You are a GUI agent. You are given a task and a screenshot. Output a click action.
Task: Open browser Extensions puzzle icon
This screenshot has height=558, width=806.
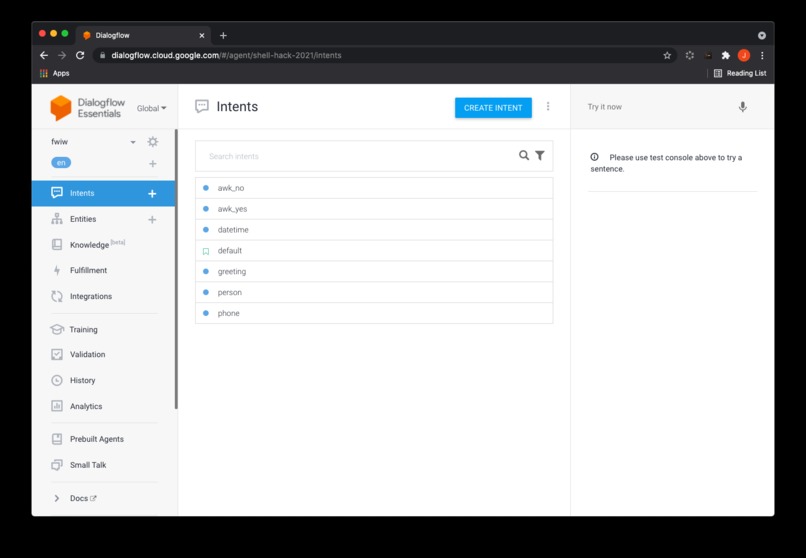[x=726, y=55]
